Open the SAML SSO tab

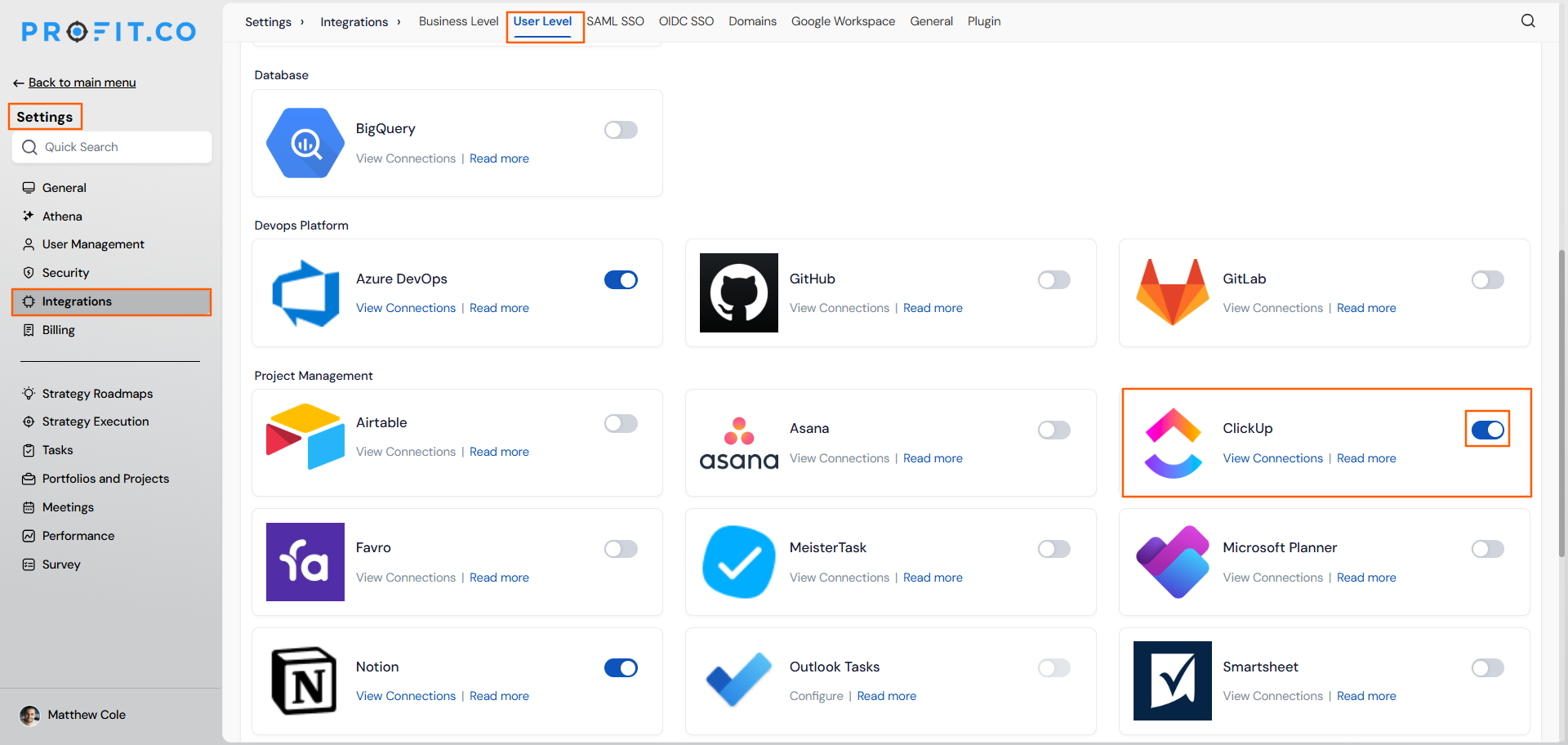[x=615, y=21]
